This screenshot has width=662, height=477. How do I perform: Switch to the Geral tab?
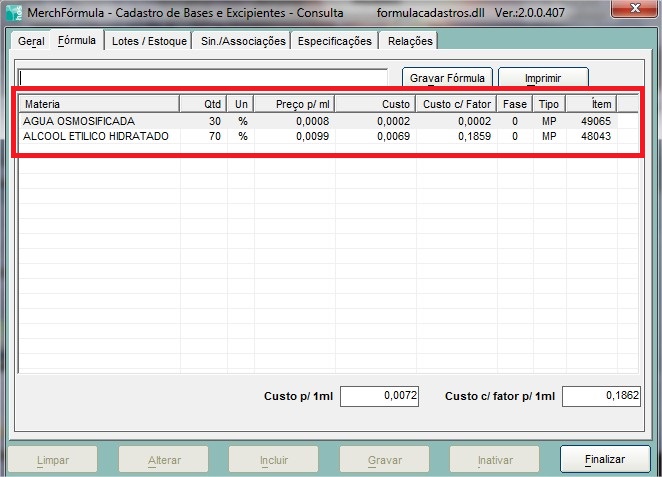[31, 41]
